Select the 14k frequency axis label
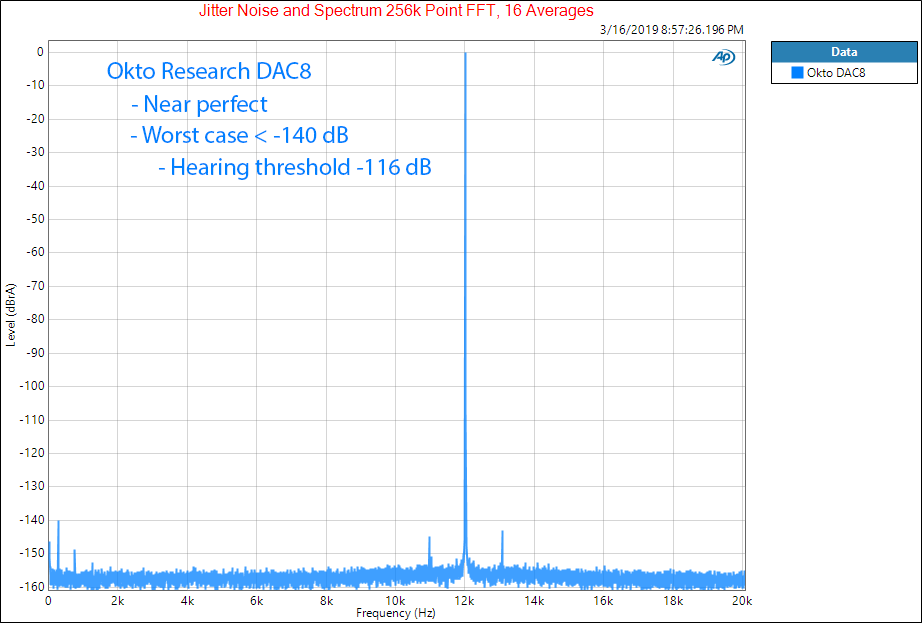The image size is (922, 623). click(x=534, y=601)
